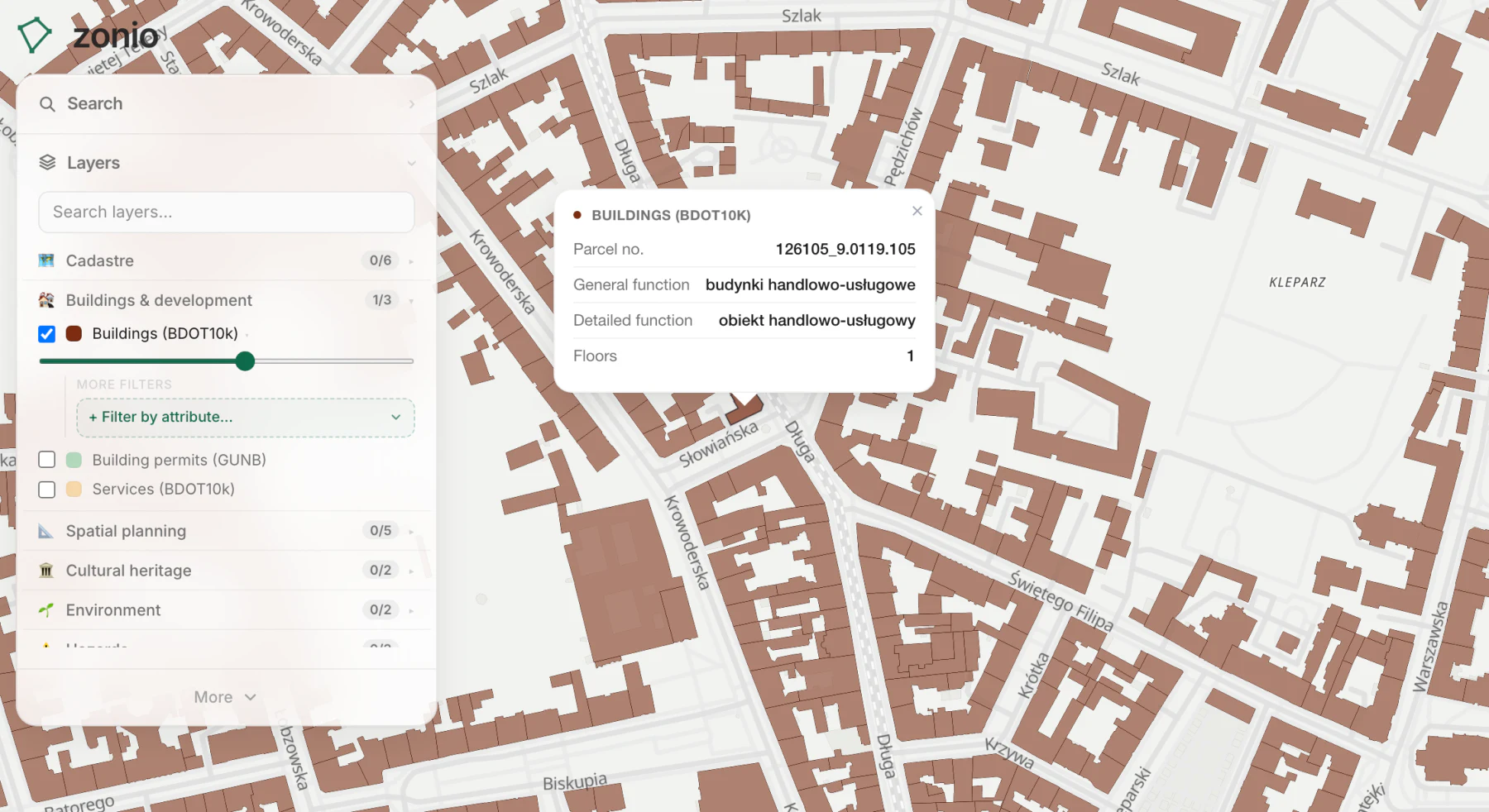Click the Search magnifier icon
The width and height of the screenshot is (1489, 812).
[x=47, y=104]
